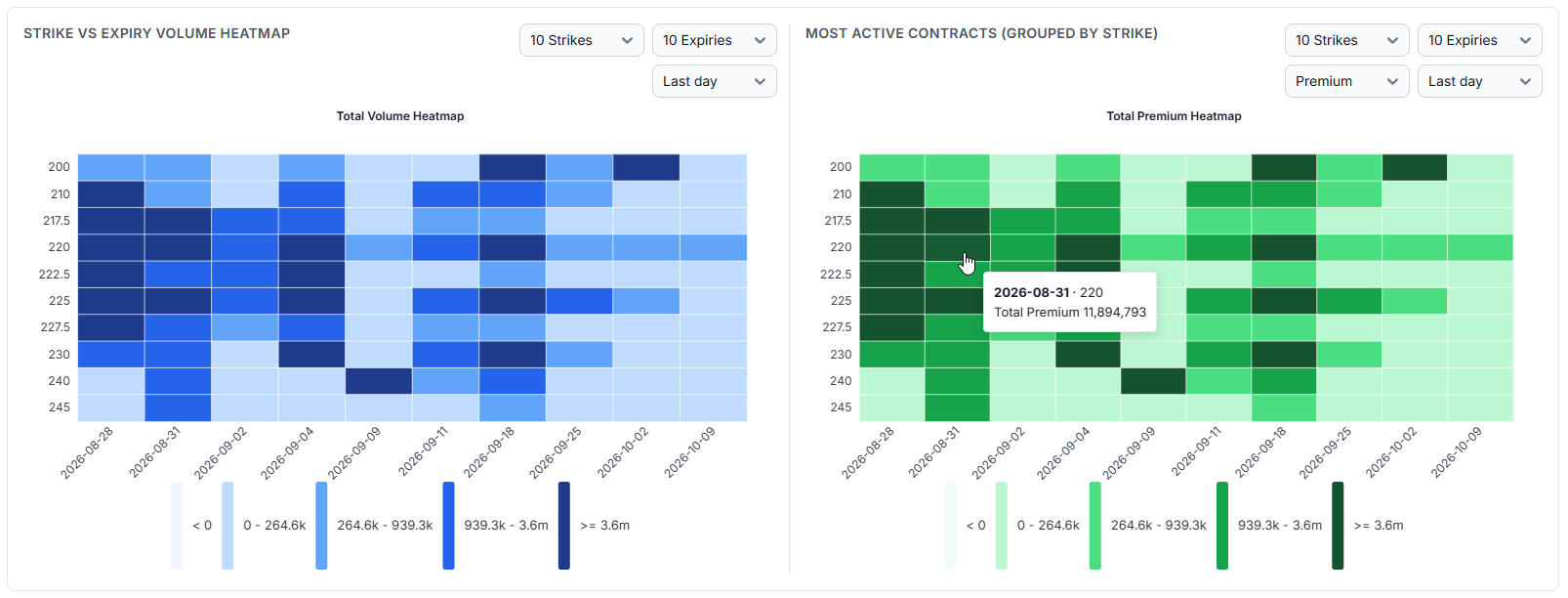The height and width of the screenshot is (598, 1568).
Task: Select volume heatmap cell strike 245, expiry 2026-08-31
Action: 178,407
